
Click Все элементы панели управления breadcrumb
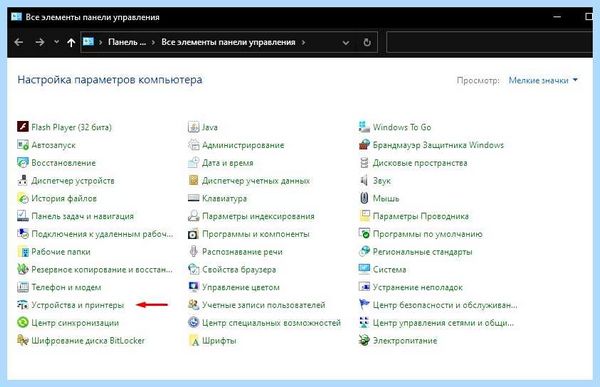point(228,42)
